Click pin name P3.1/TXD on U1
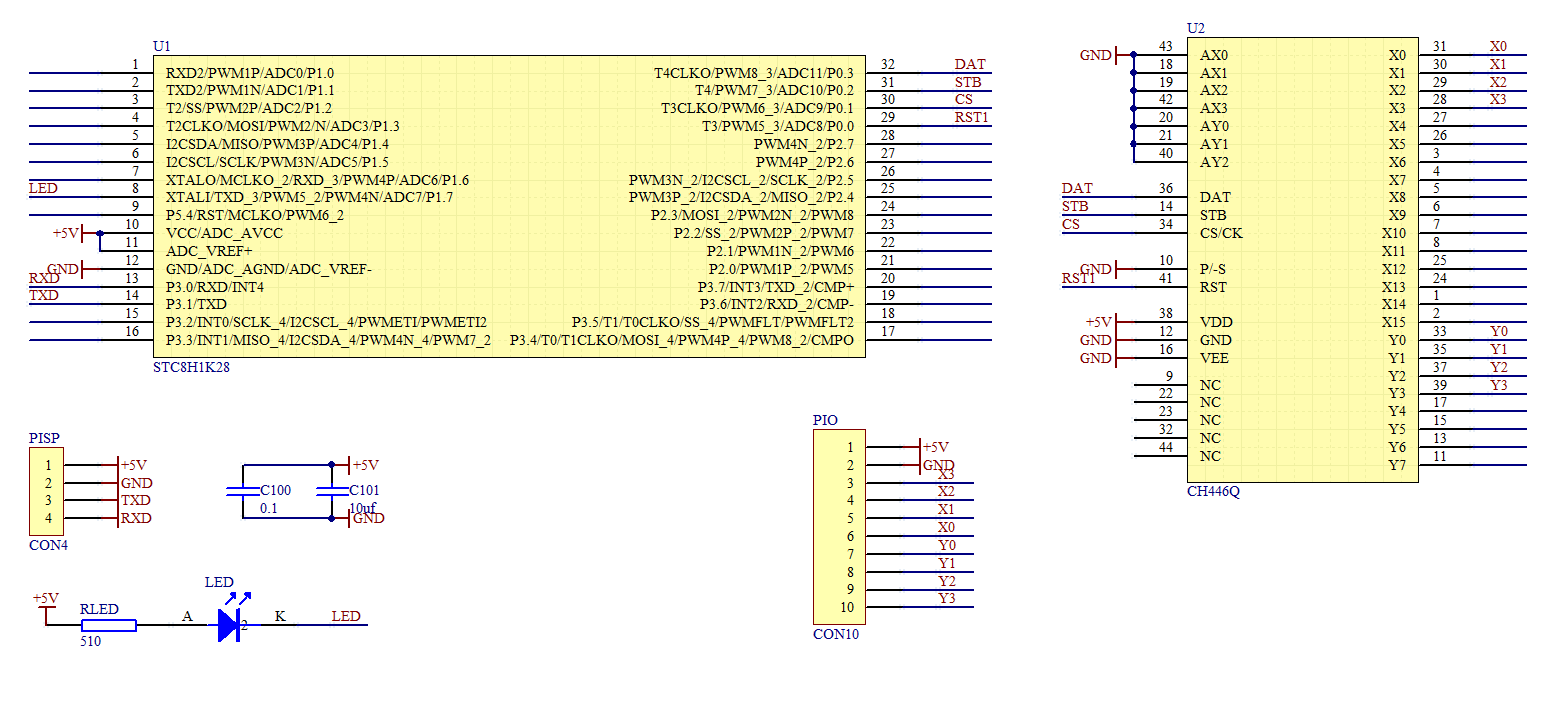 (x=196, y=304)
